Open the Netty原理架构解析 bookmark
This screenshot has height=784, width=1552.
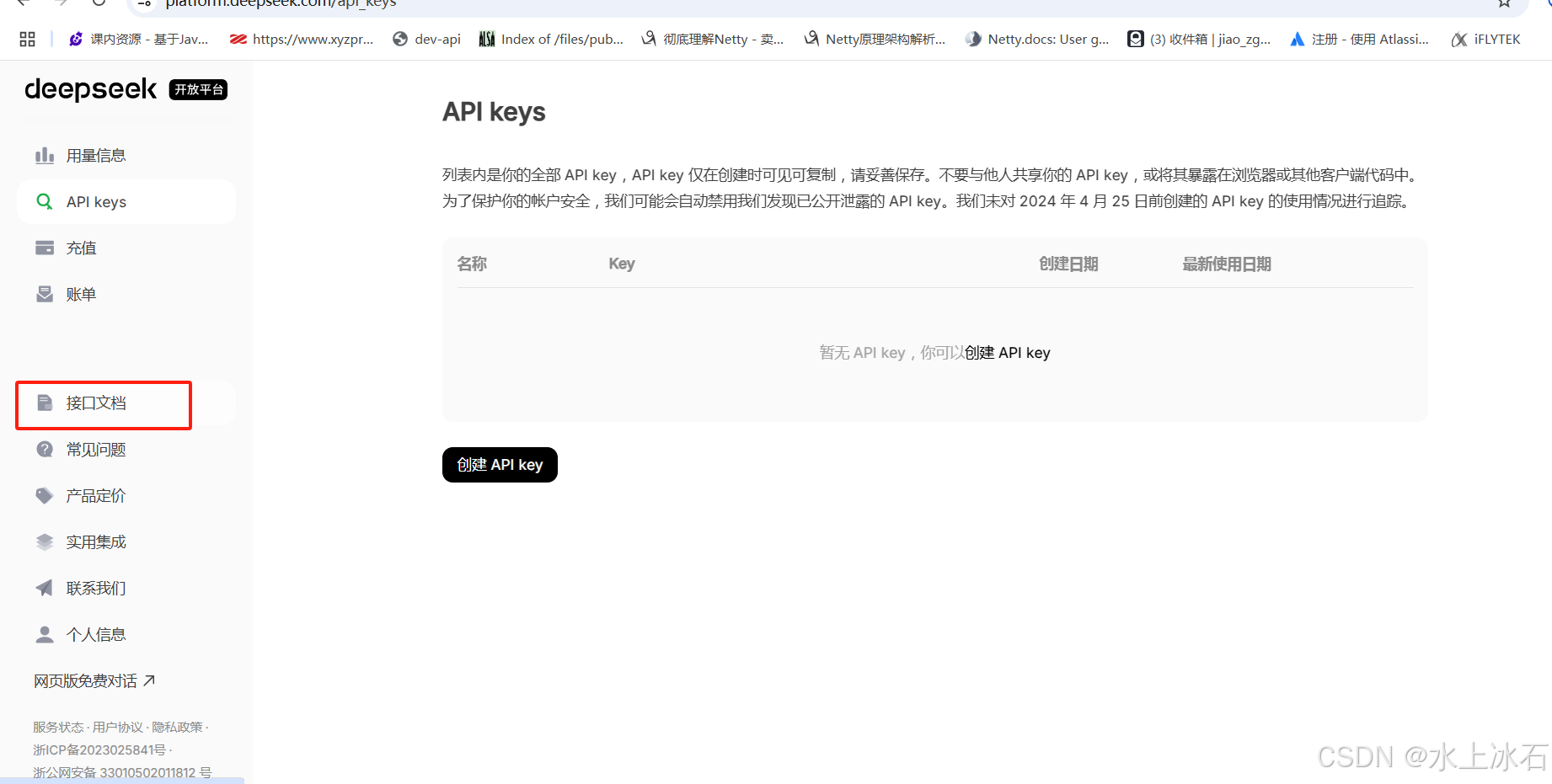tap(875, 39)
